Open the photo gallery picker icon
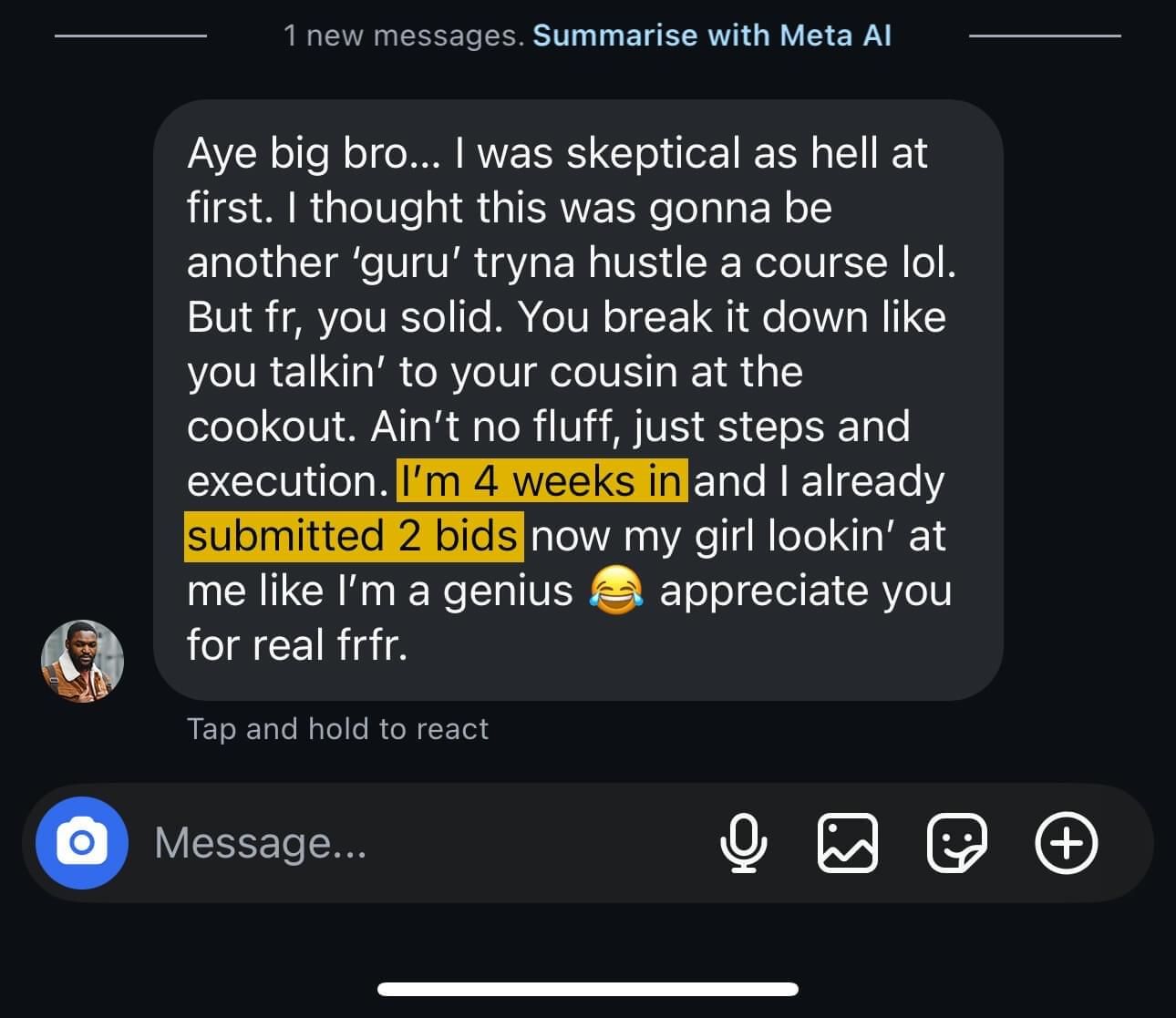The height and width of the screenshot is (1018, 1176). coord(848,843)
